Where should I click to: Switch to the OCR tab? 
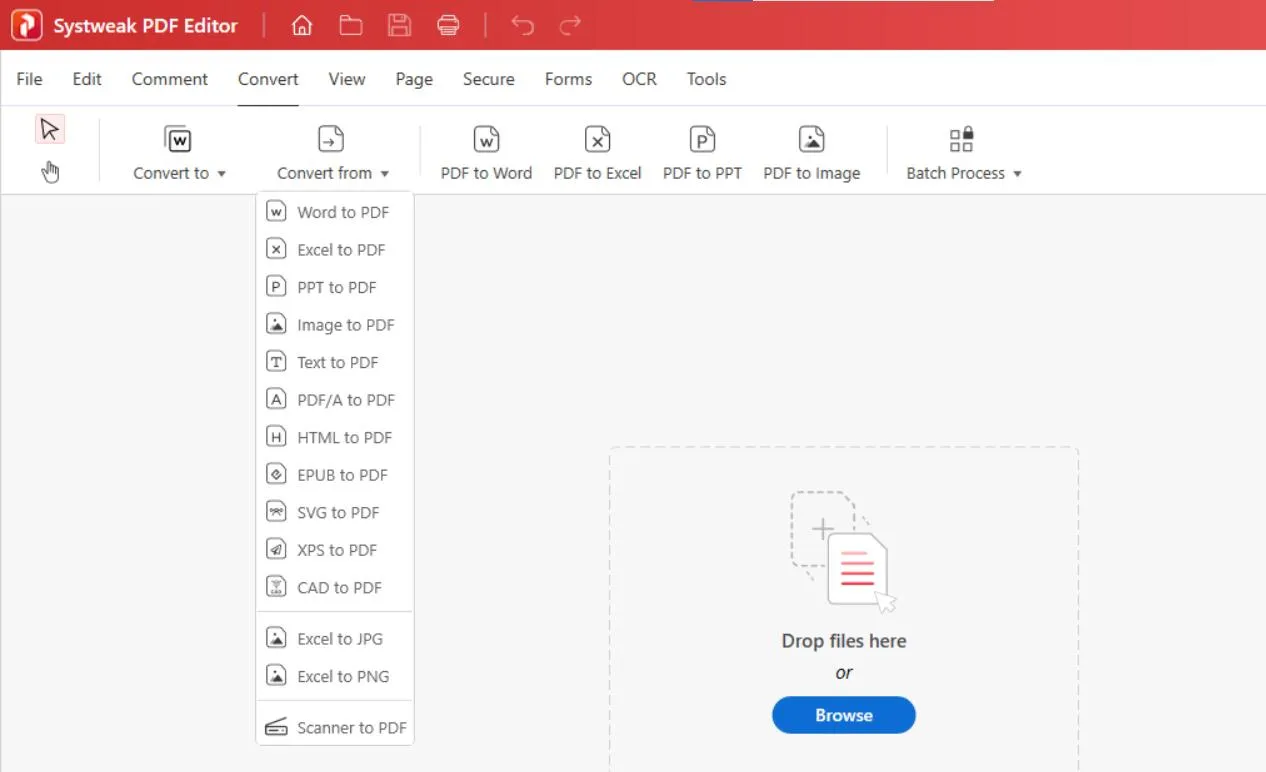tap(639, 78)
